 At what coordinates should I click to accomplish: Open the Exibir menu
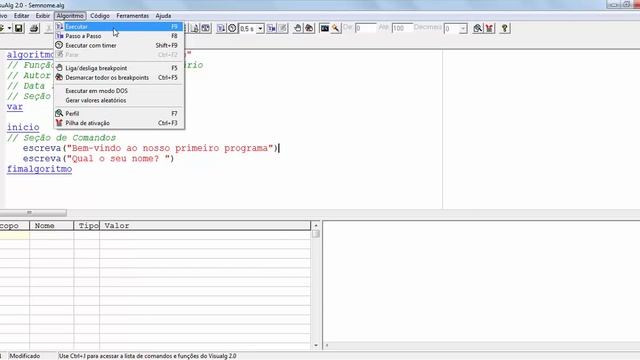click(42, 16)
